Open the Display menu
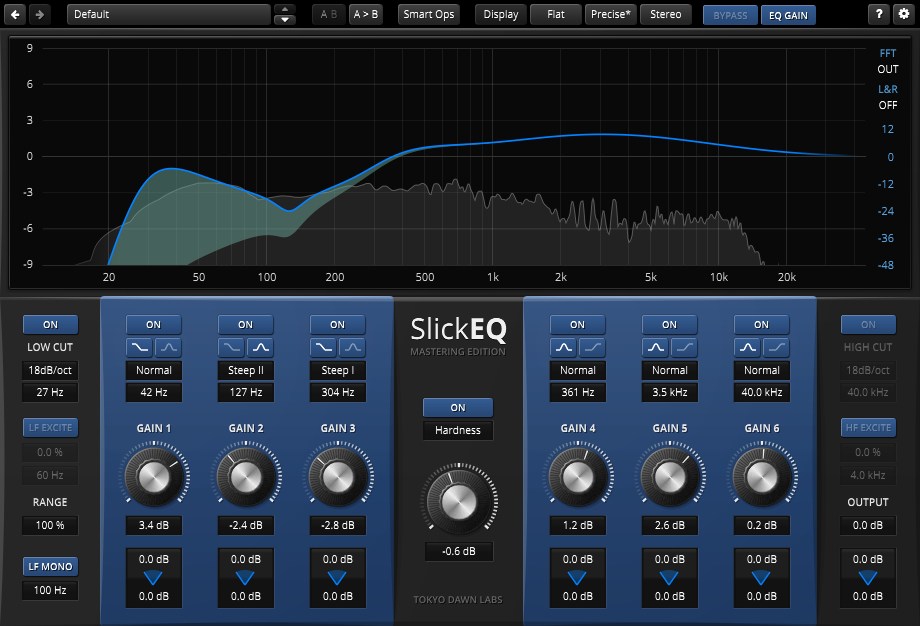The width and height of the screenshot is (920, 626). [501, 14]
